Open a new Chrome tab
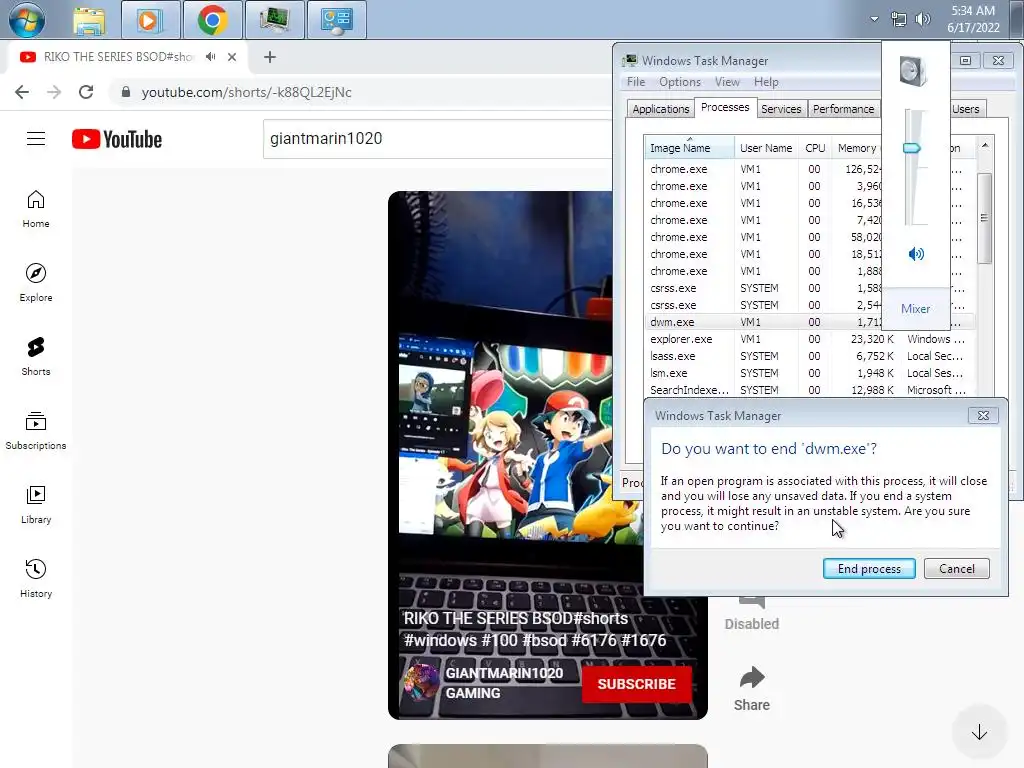Image resolution: width=1024 pixels, height=768 pixels. [x=270, y=57]
